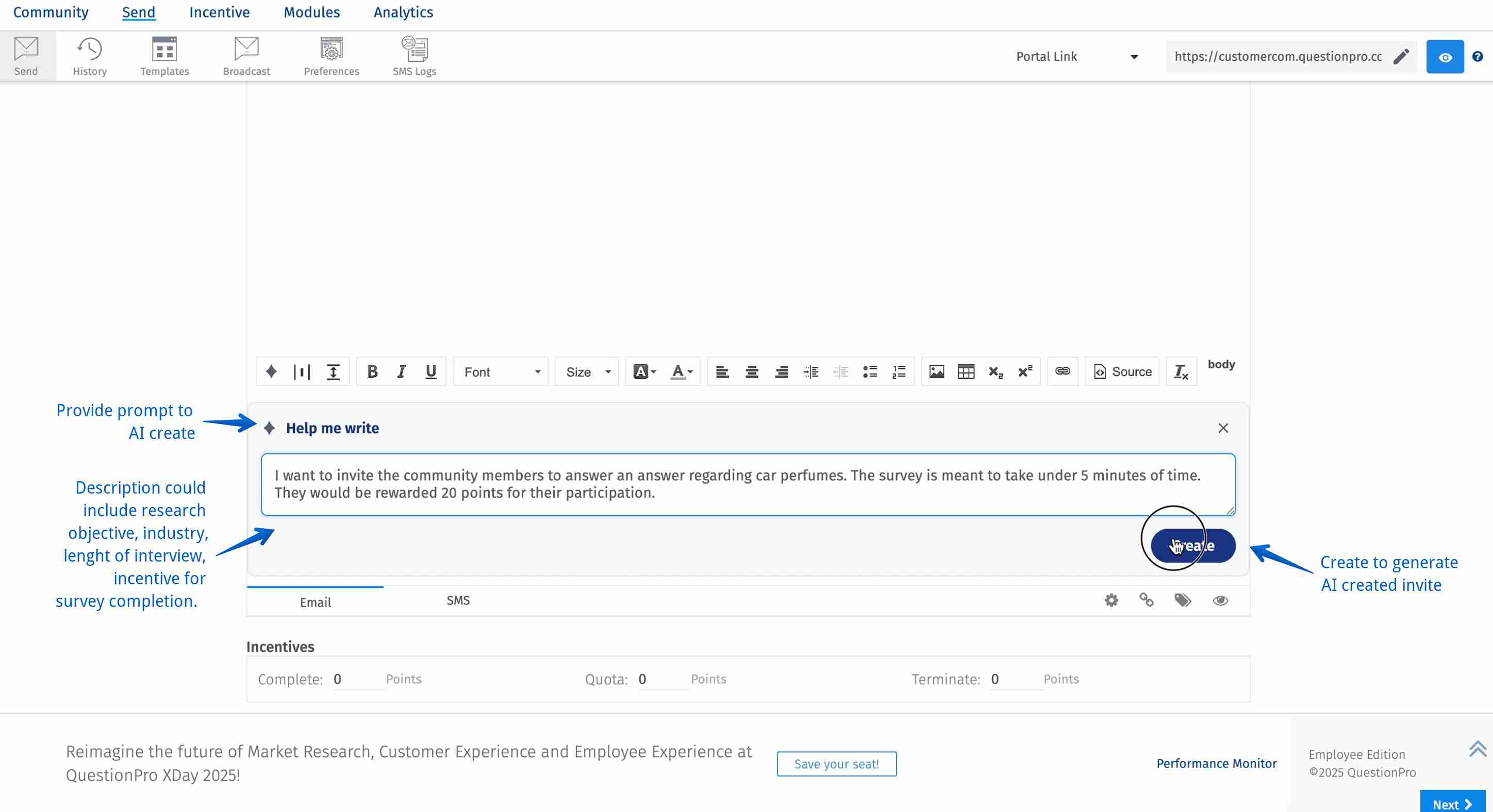
Task: Insert a hyperlink in the editor
Action: [1062, 371]
